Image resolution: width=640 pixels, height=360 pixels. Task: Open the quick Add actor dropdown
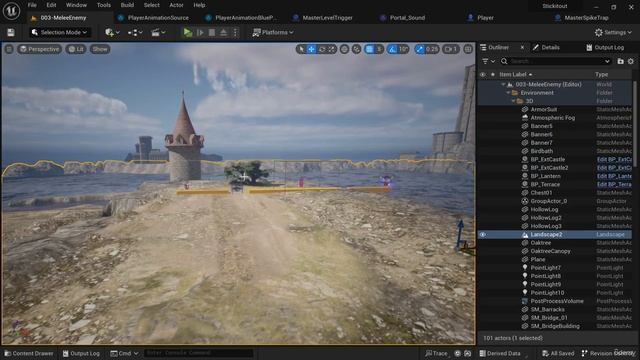coord(112,32)
